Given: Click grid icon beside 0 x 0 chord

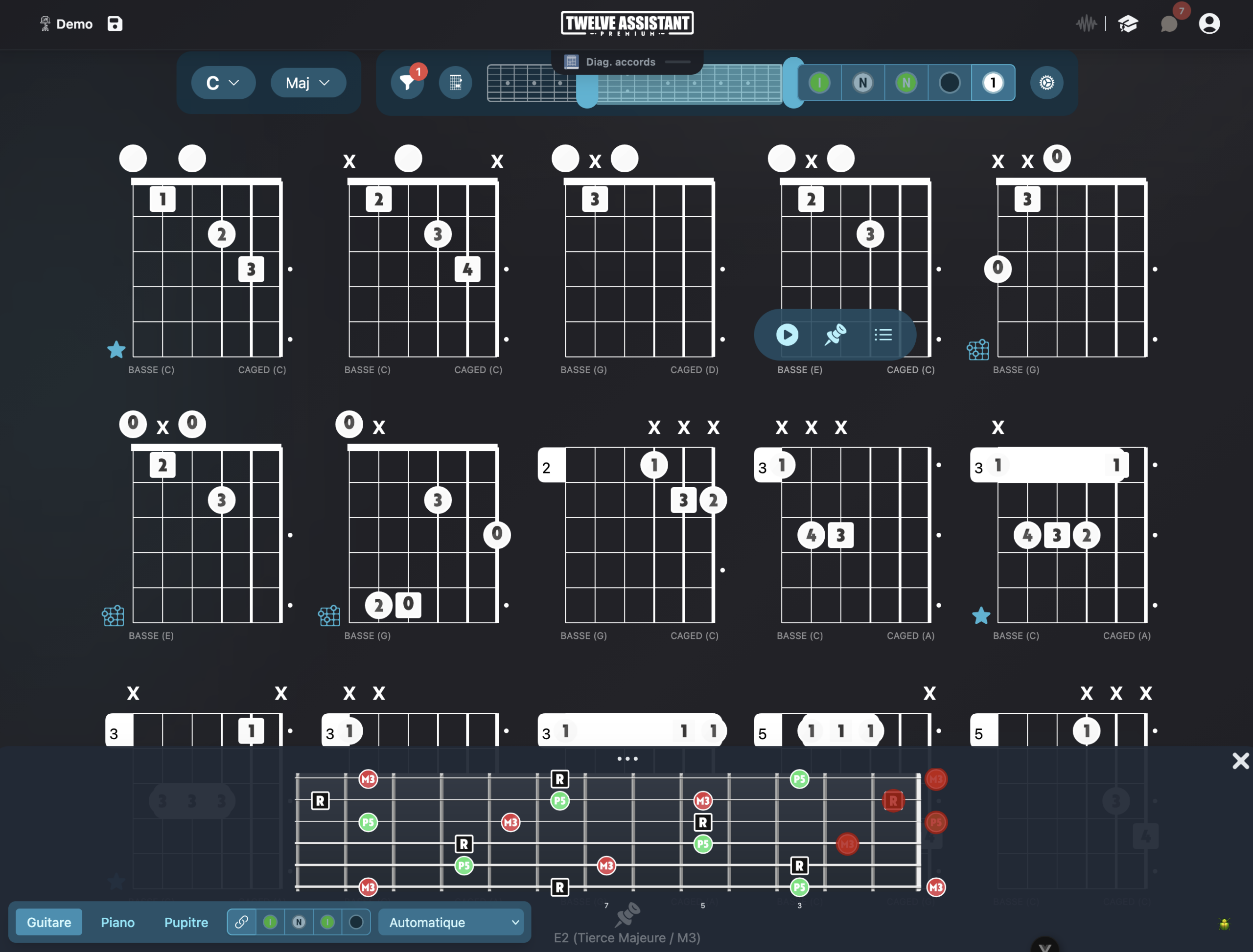Looking at the screenshot, I should tap(113, 615).
